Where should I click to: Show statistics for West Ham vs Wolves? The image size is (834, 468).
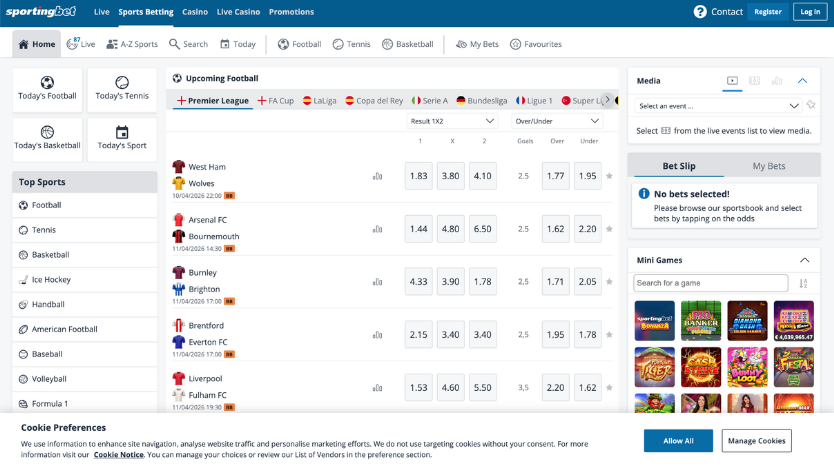(377, 176)
